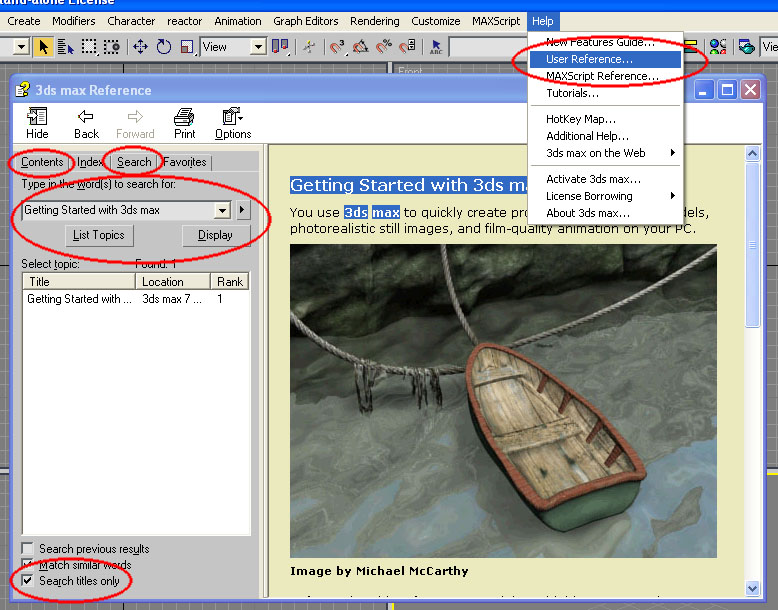Activate Select and Rotate tool

pyautogui.click(x=164, y=47)
